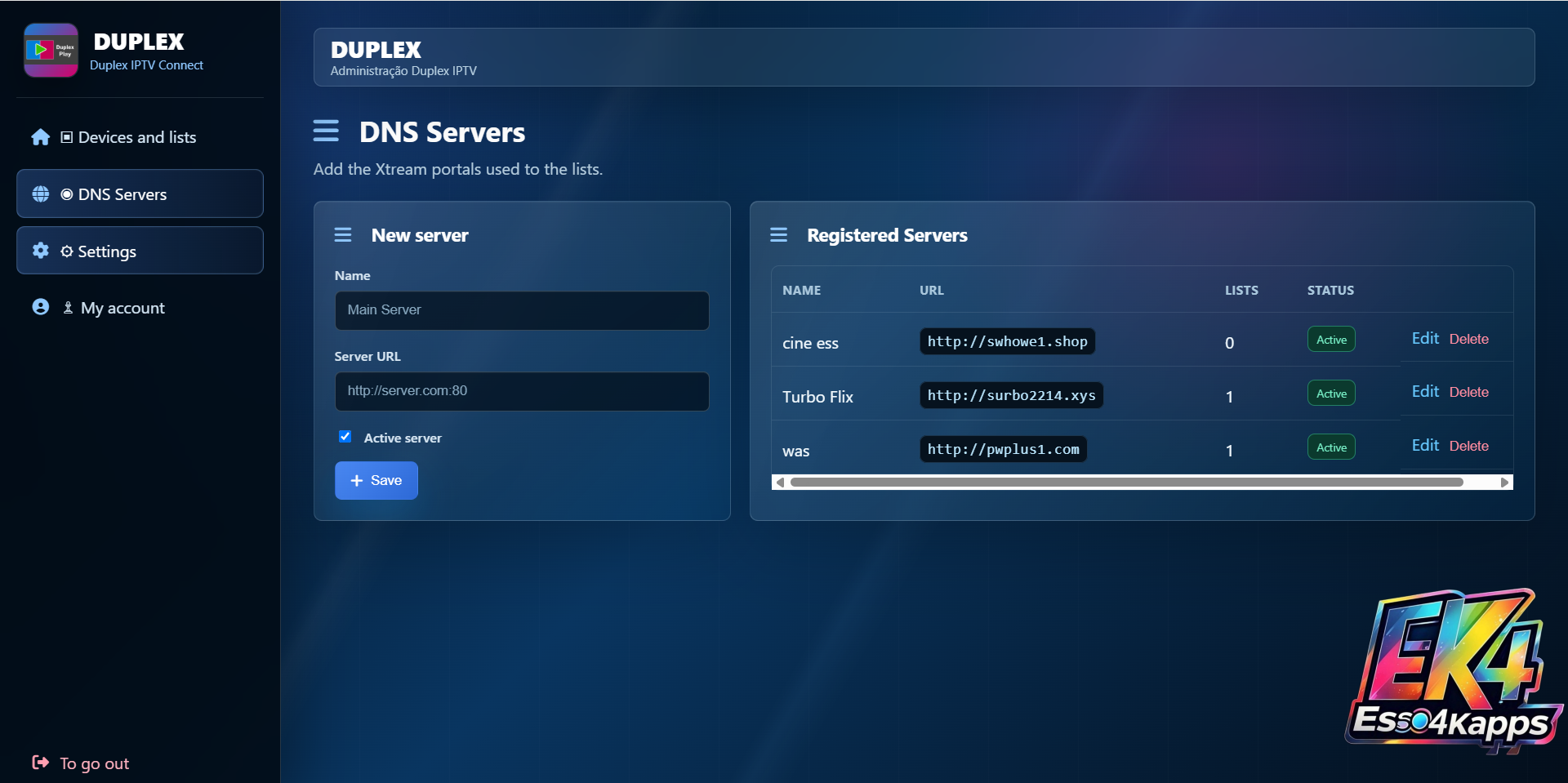Edit the cine ess server
This screenshot has height=783, width=1568.
click(x=1425, y=338)
